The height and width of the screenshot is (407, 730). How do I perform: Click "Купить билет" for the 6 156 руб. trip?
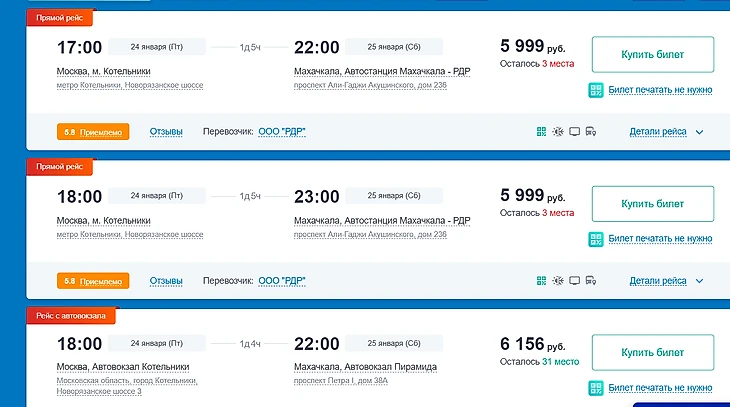coord(652,353)
